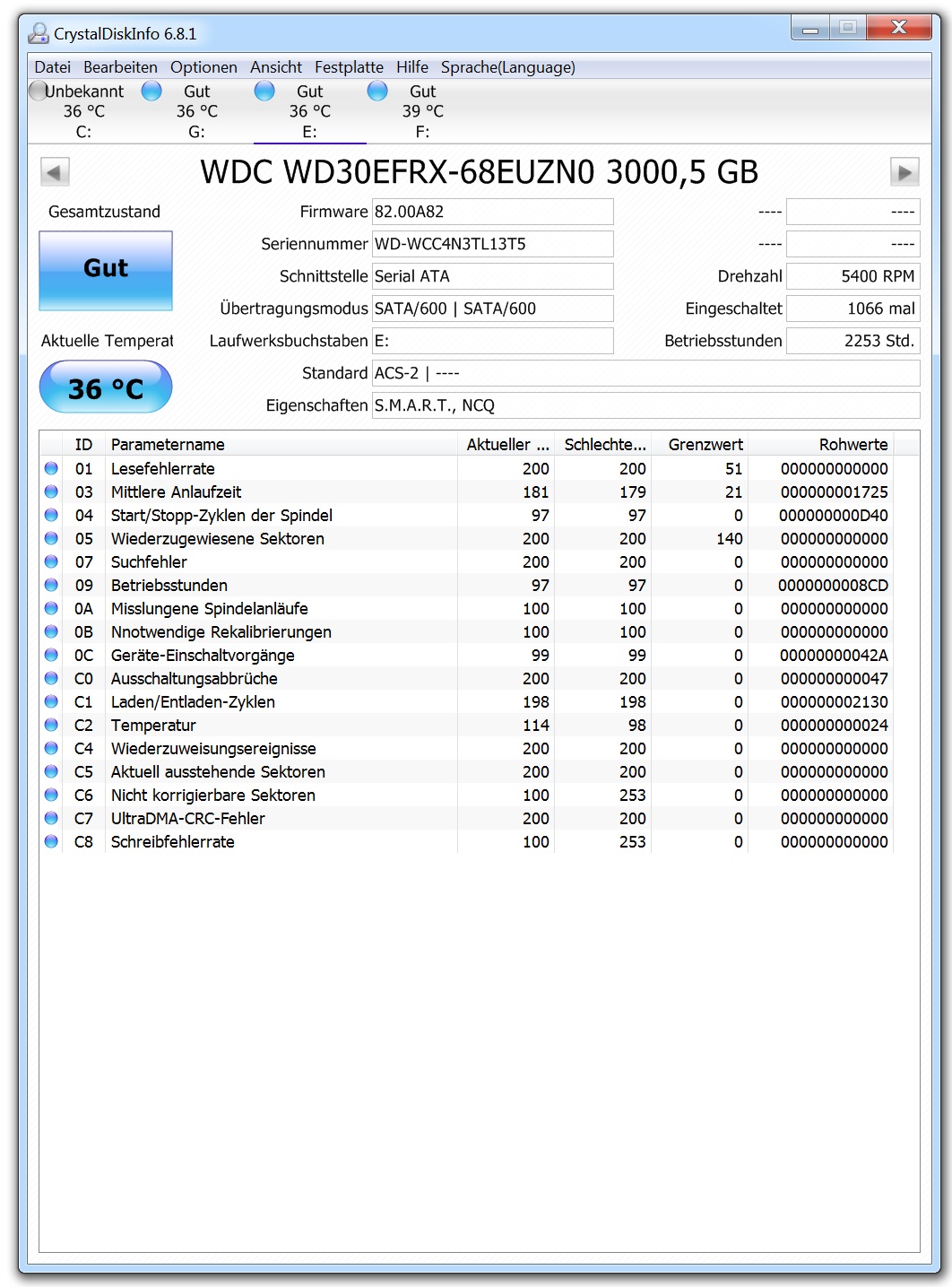Select the G: drive status orb

[151, 91]
